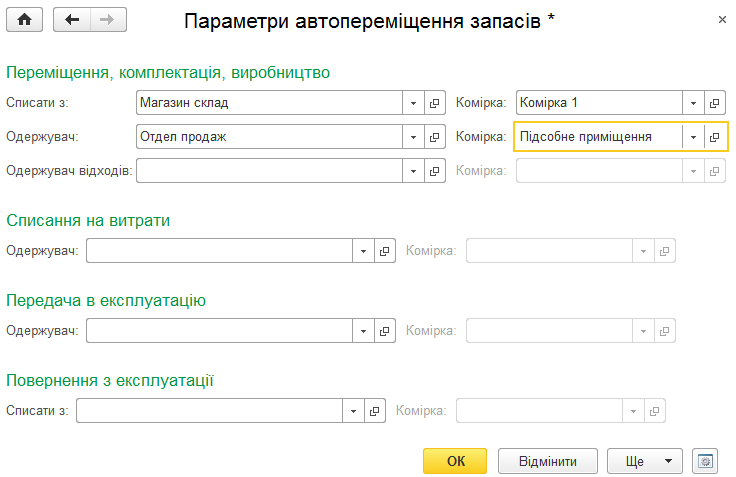
Task: Open icon for Одержувач відходів field
Action: [435, 171]
